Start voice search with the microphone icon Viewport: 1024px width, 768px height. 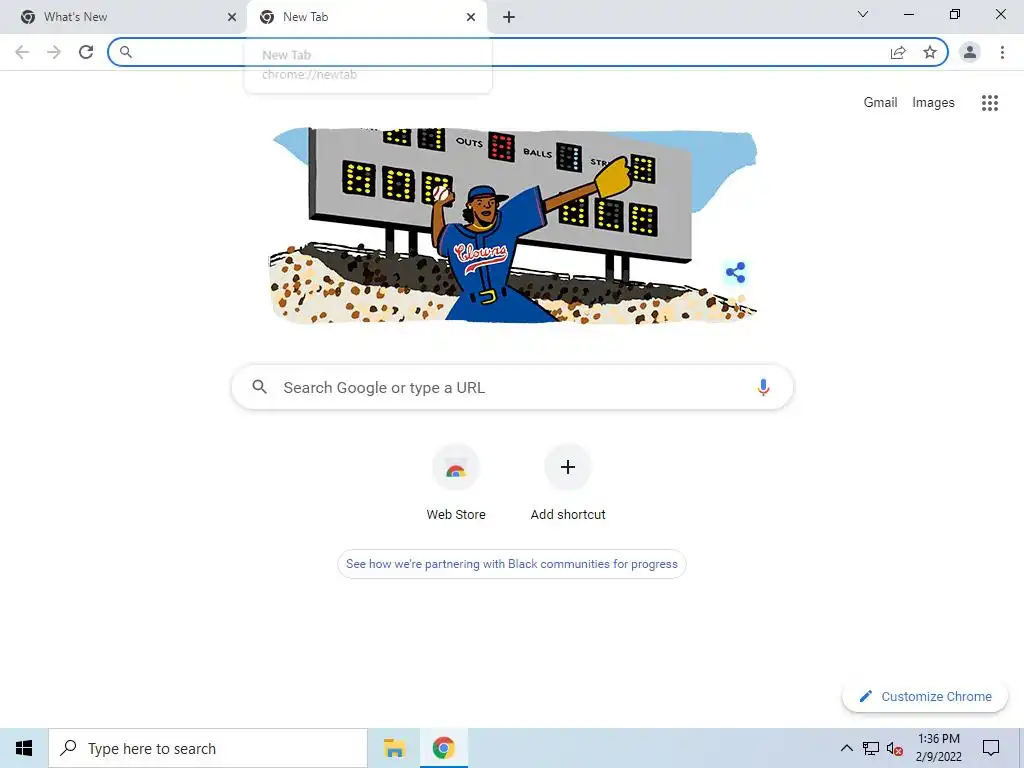(763, 387)
